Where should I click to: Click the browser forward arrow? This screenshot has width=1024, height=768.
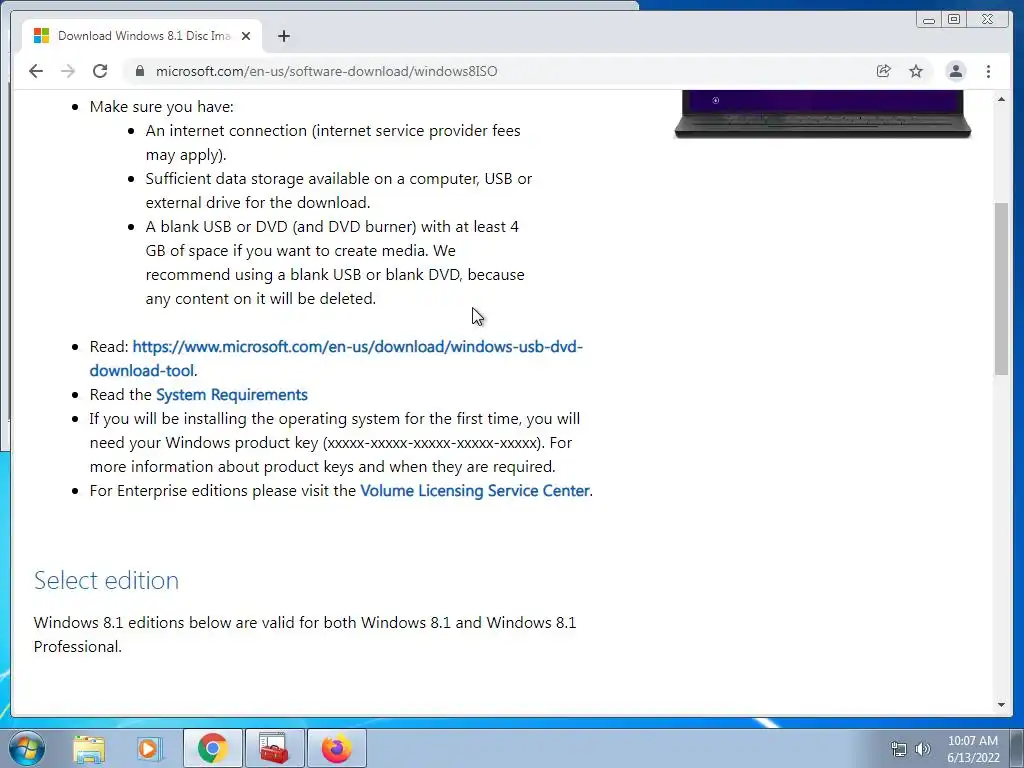tap(68, 71)
